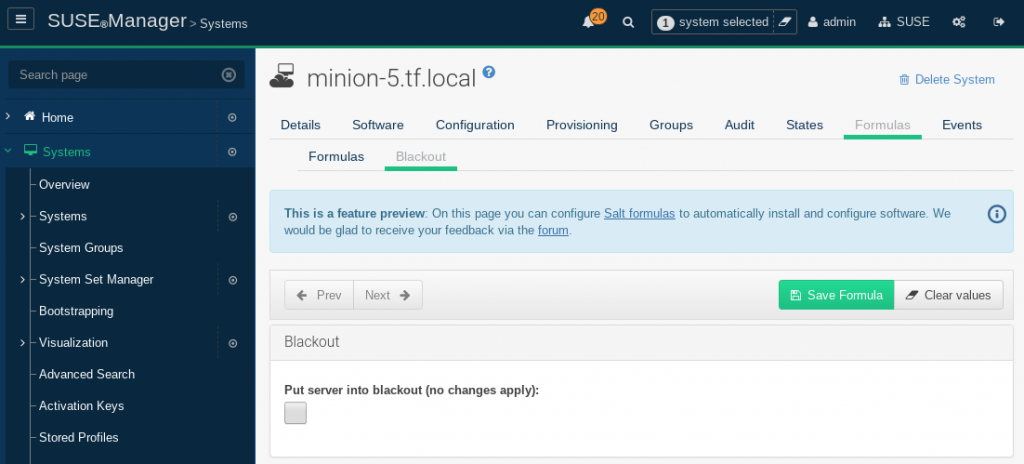Switch to the Software tab
Screen dimensions: 1024x464
coord(377,125)
